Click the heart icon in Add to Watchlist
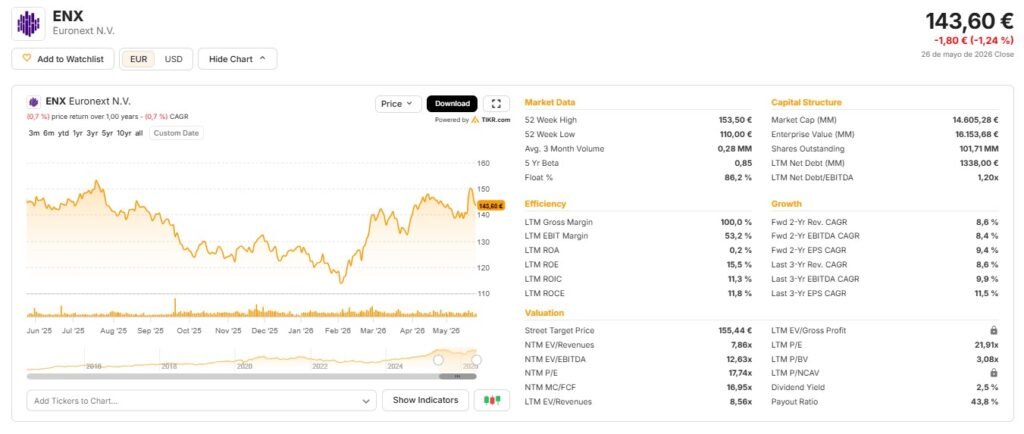 (x=27, y=59)
